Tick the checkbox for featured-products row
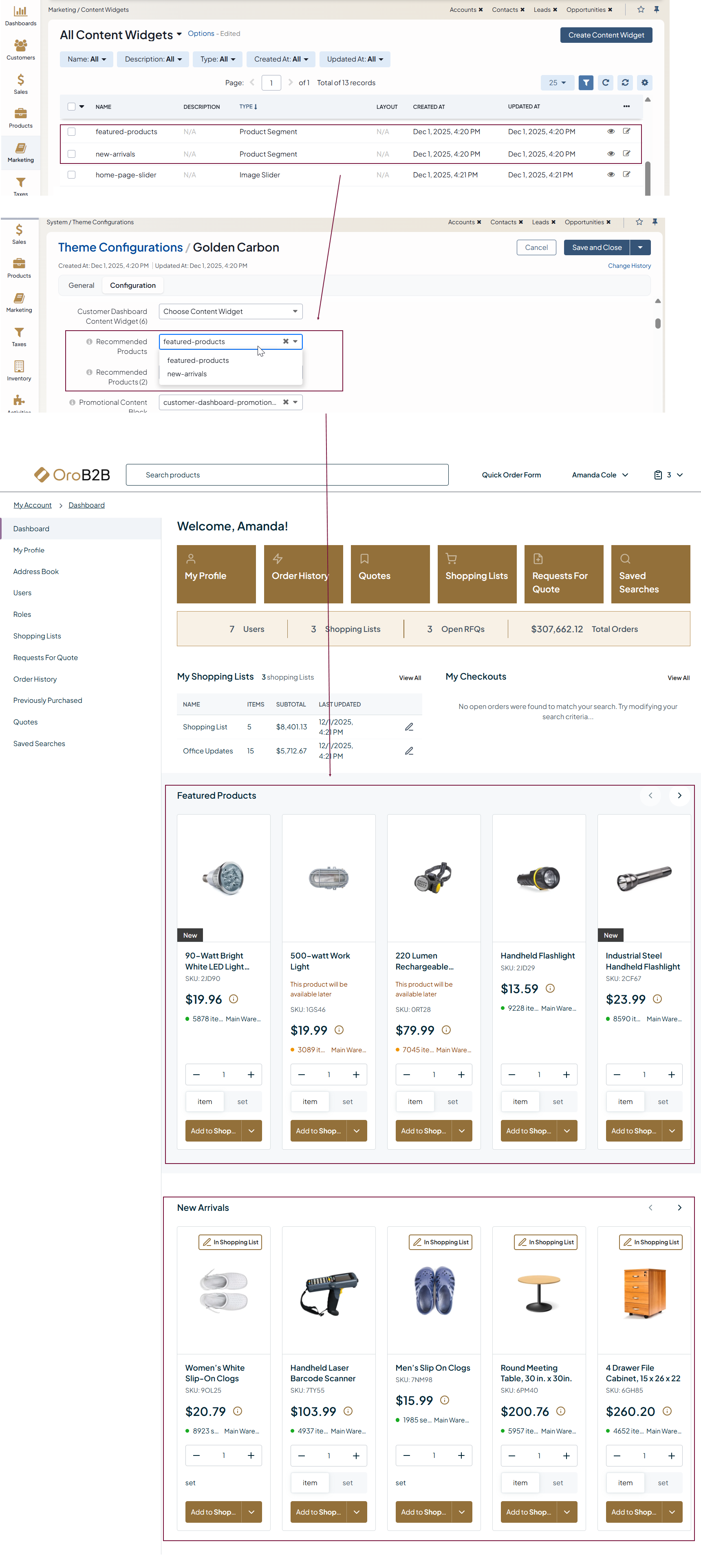701x1568 pixels. (x=72, y=131)
